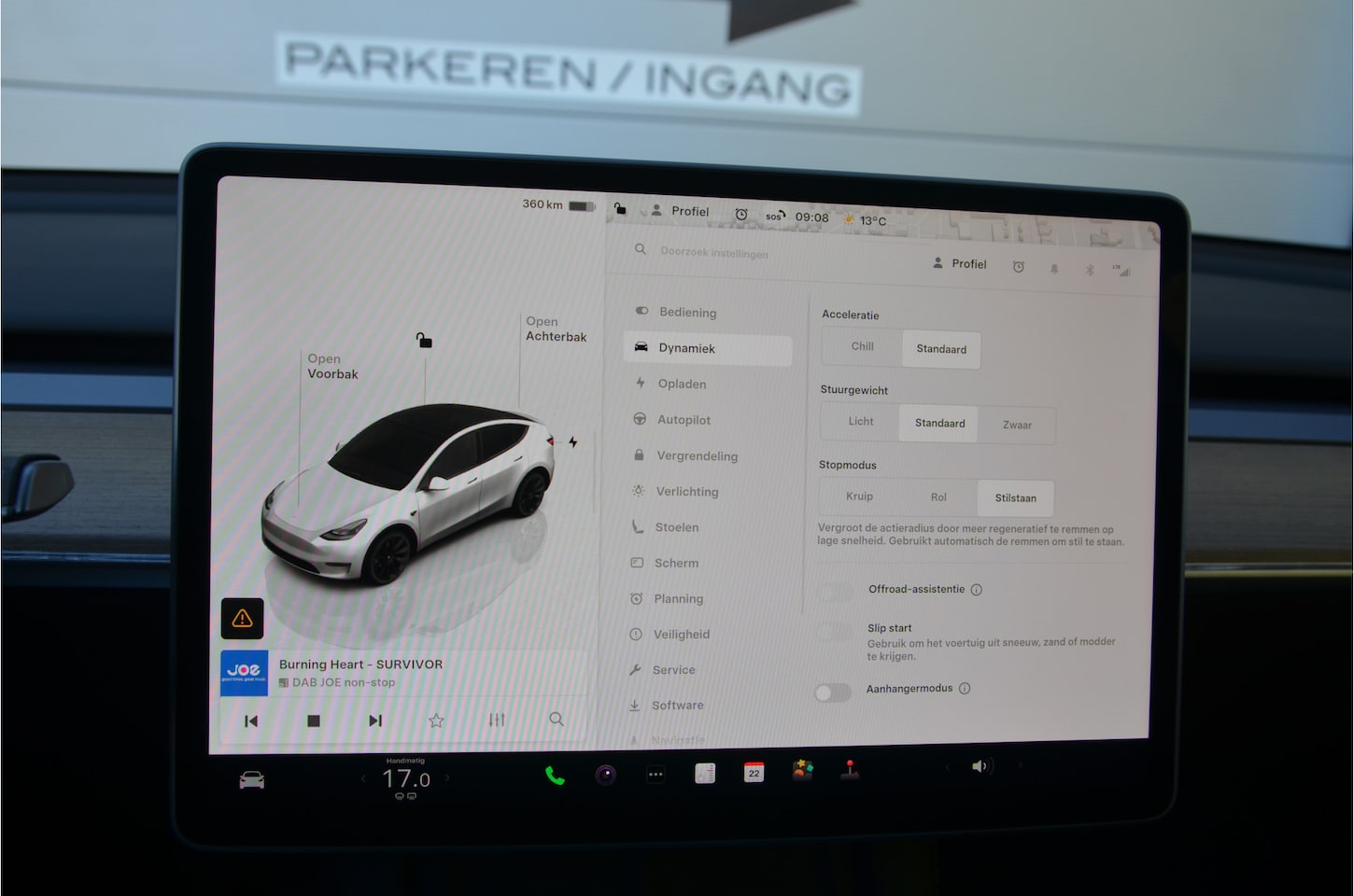Tap the green phone icon
Viewport: 1354px width, 896px height.
click(x=555, y=776)
